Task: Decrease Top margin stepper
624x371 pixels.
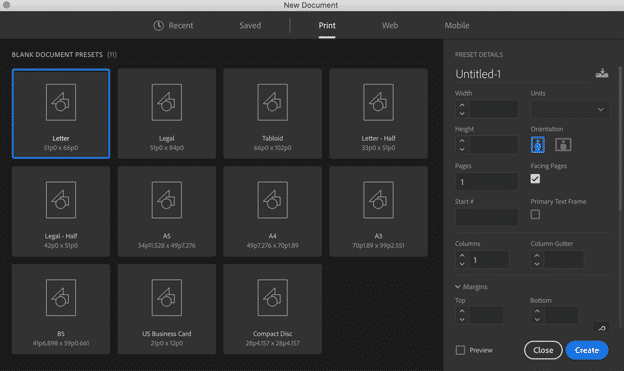Action: (462, 320)
